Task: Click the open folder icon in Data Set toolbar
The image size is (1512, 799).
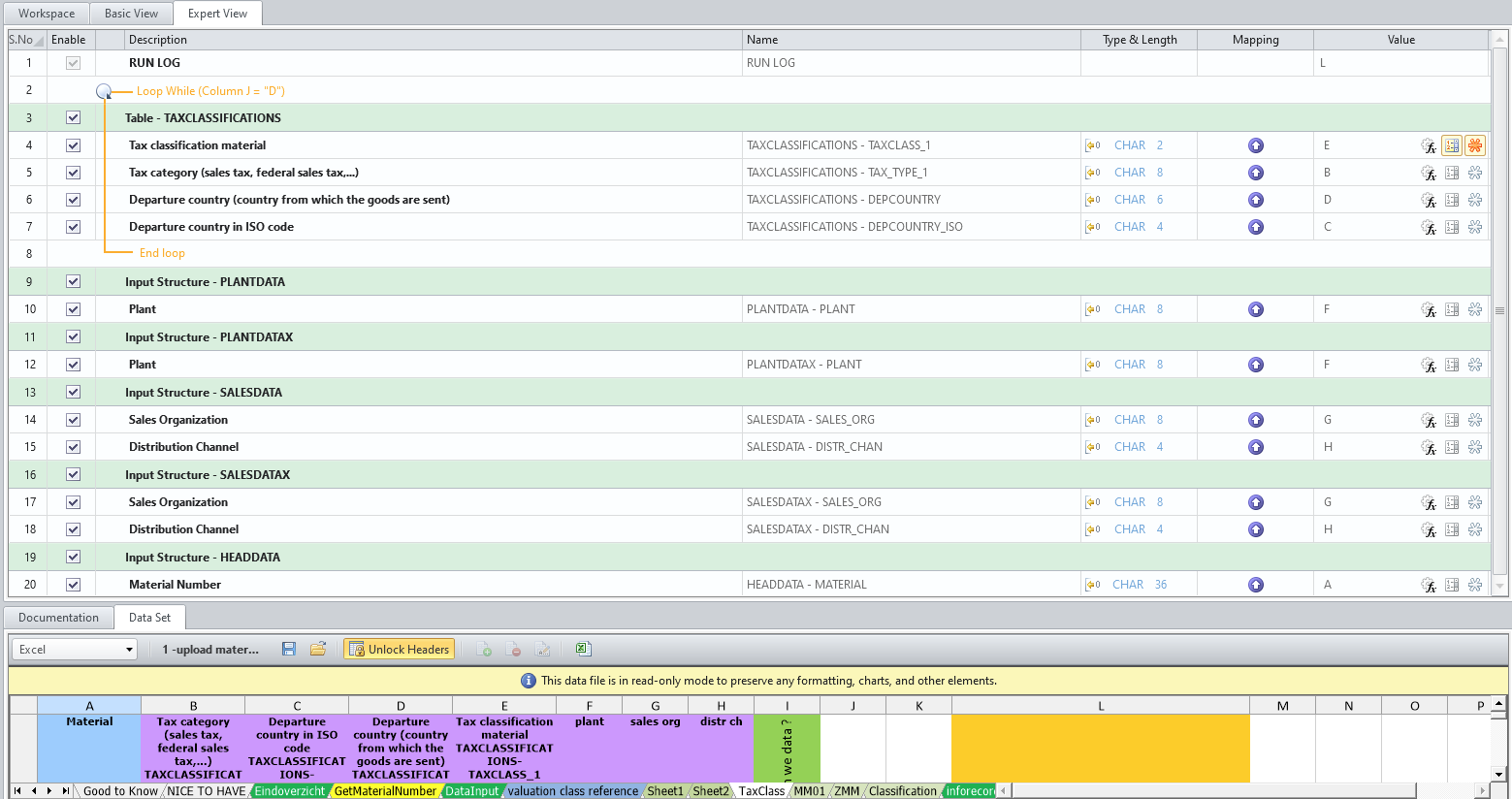Action: click(317, 649)
